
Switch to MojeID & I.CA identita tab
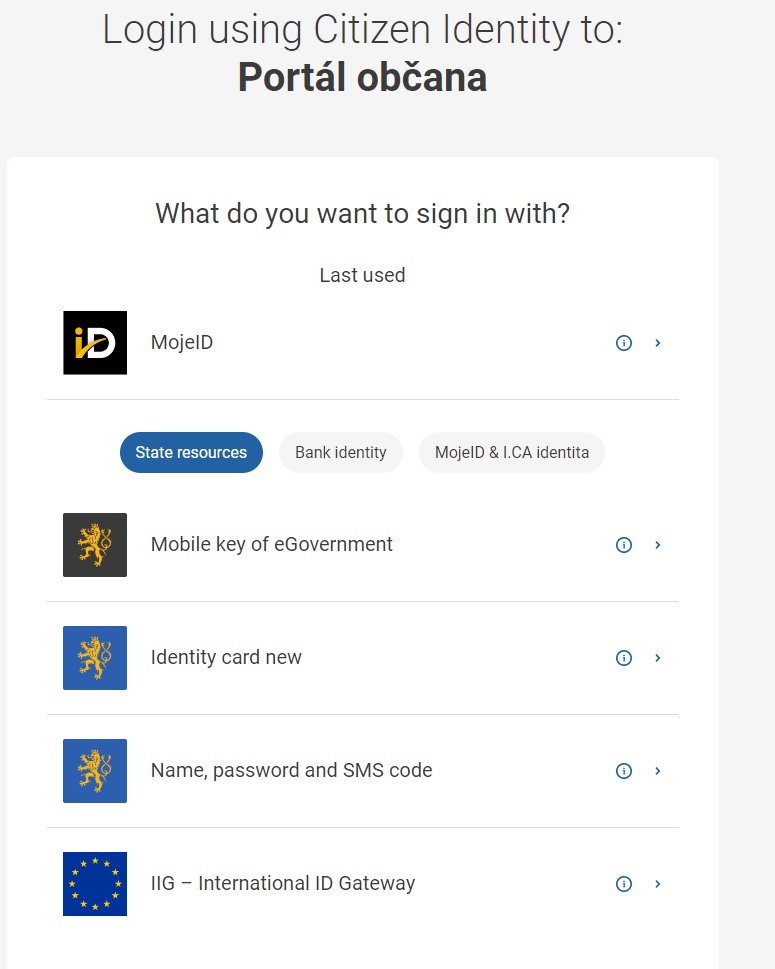(x=512, y=453)
